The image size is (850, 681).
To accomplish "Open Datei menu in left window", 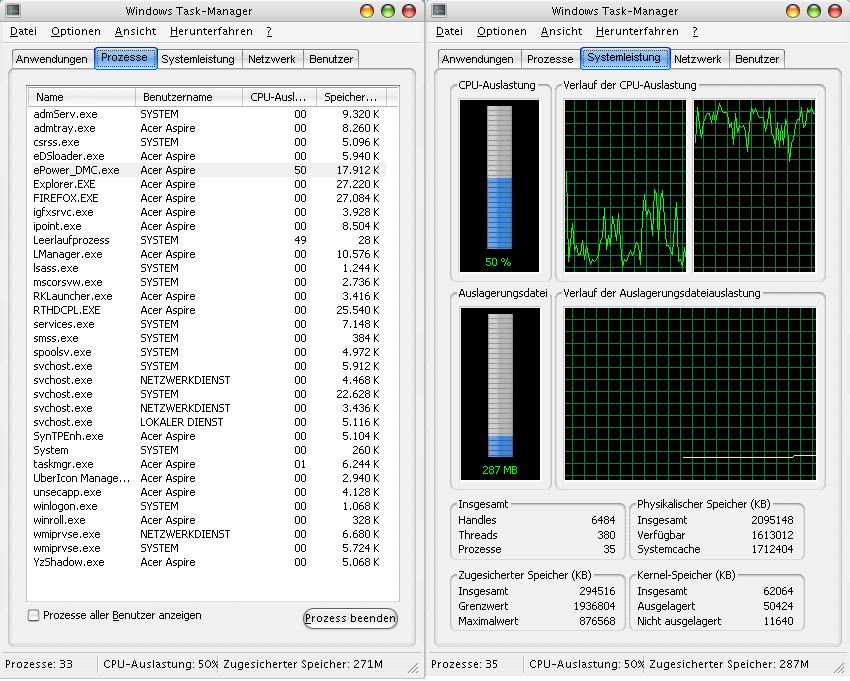I will coord(23,31).
